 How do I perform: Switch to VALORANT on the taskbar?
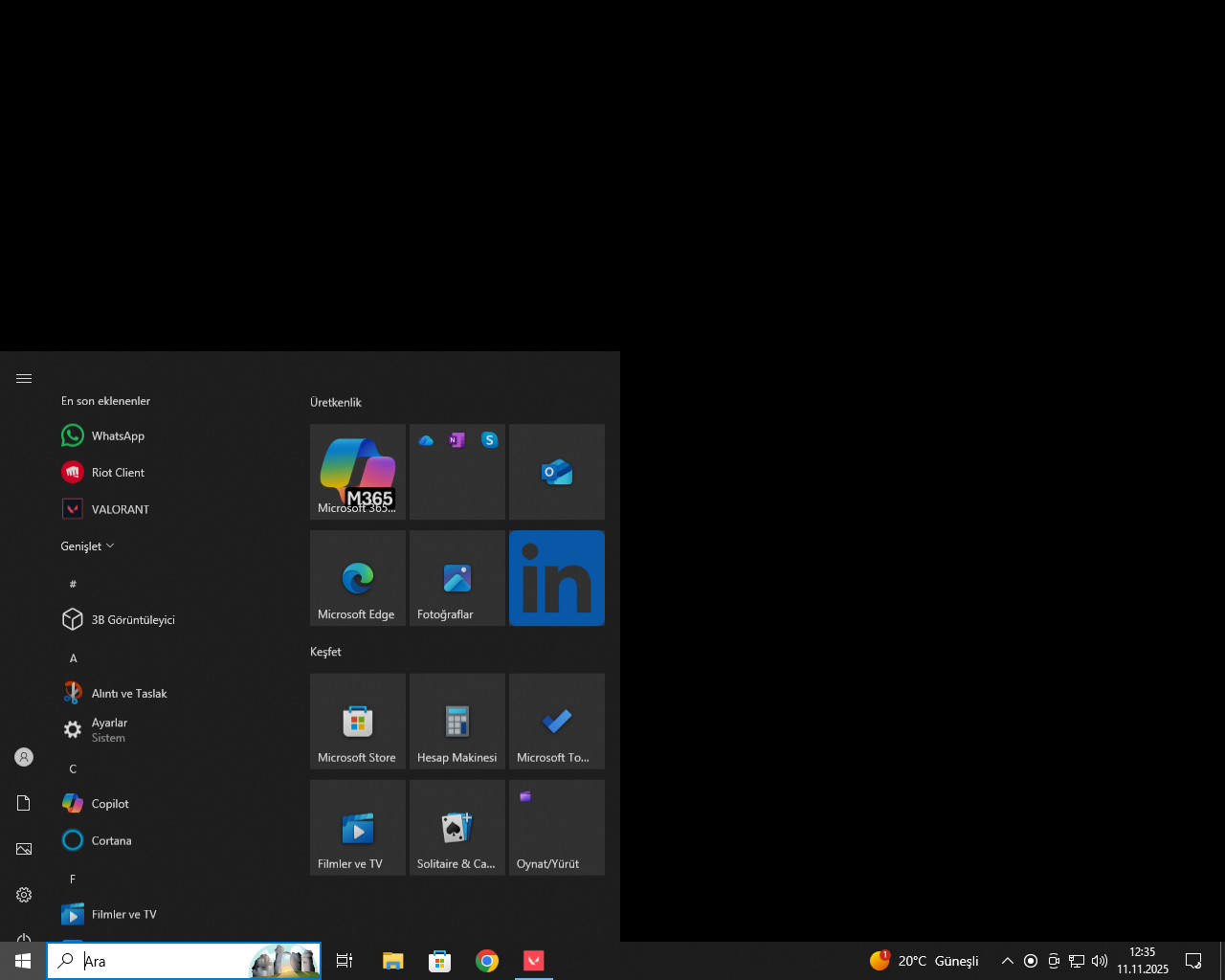[534, 961]
